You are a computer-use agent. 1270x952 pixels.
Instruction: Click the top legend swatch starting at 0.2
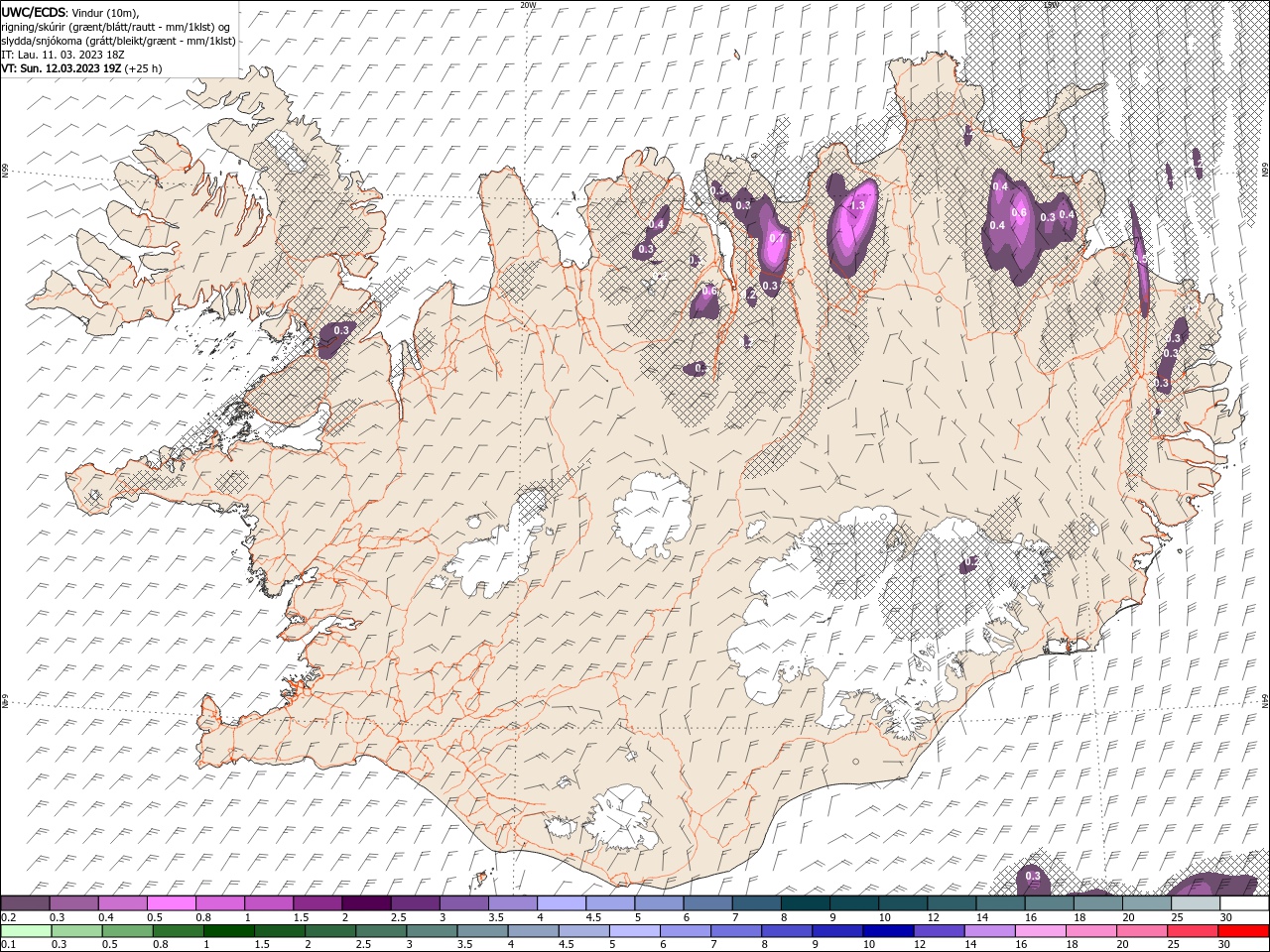tap(25, 903)
